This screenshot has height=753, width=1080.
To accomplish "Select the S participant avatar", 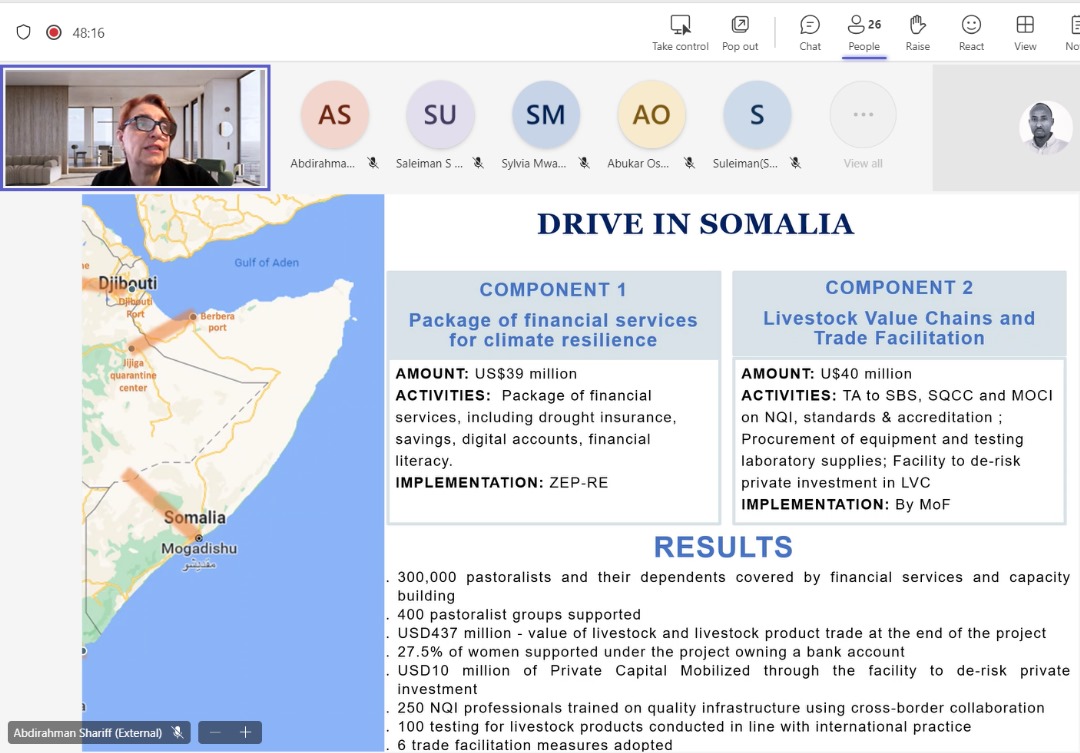I will point(757,114).
